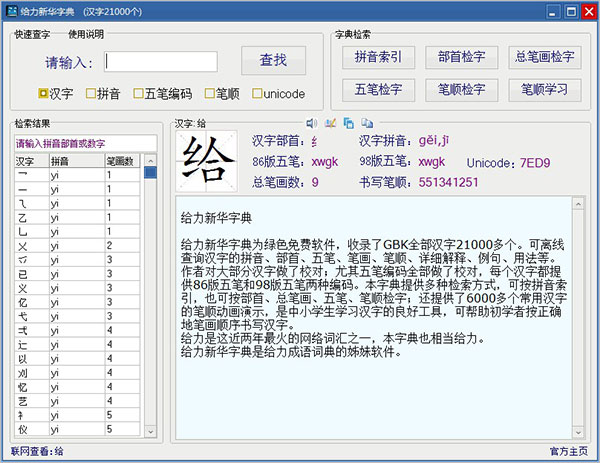Play pronunciation with the speaker icon
The width and height of the screenshot is (600, 463).
[x=311, y=123]
